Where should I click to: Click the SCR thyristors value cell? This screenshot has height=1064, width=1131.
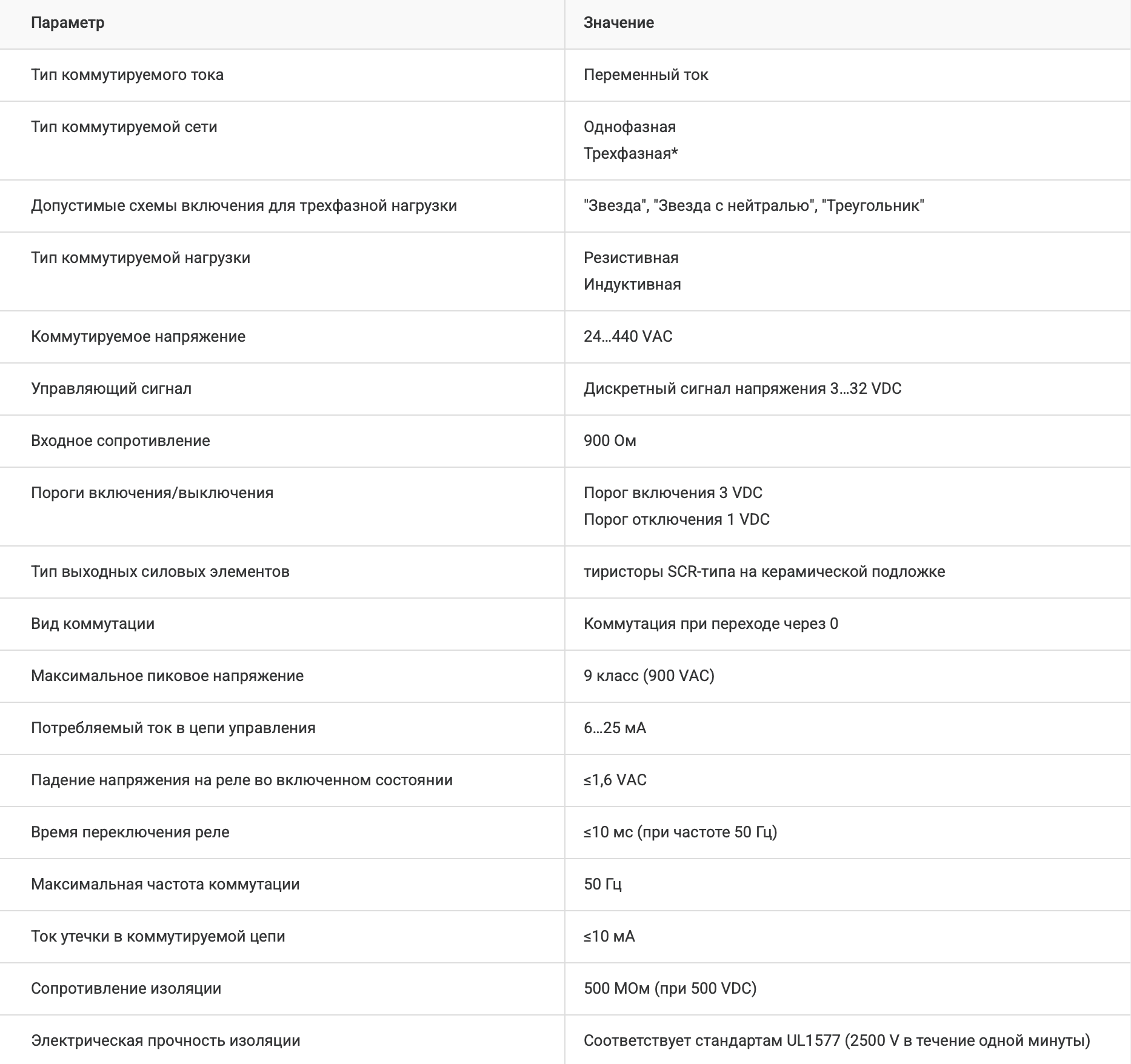point(764,572)
